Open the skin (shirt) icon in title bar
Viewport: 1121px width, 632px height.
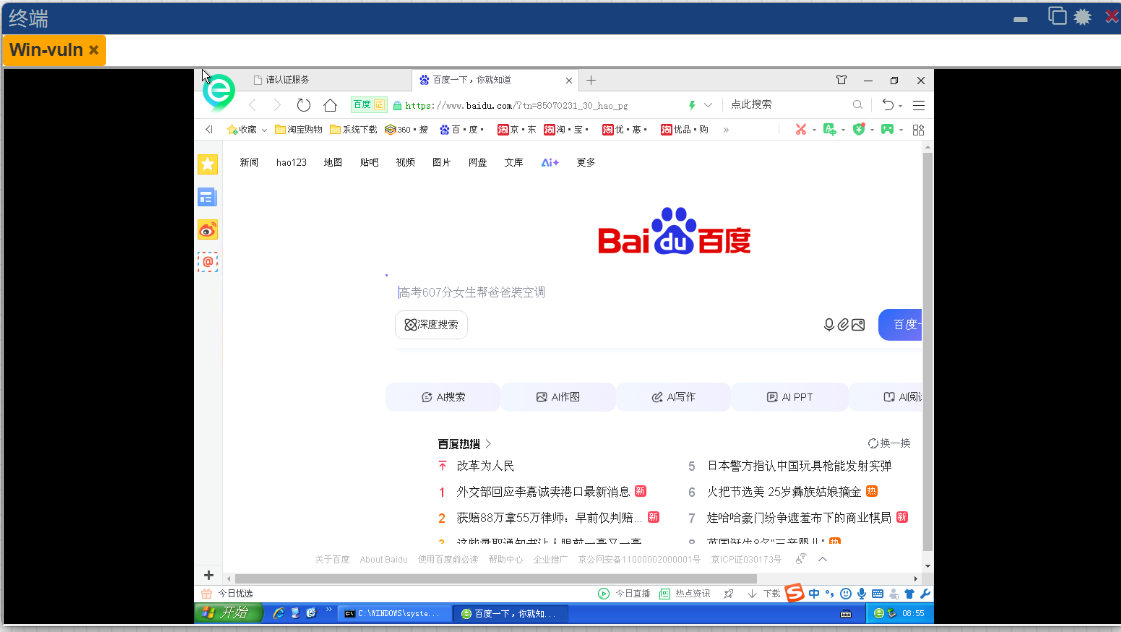pyautogui.click(x=841, y=80)
